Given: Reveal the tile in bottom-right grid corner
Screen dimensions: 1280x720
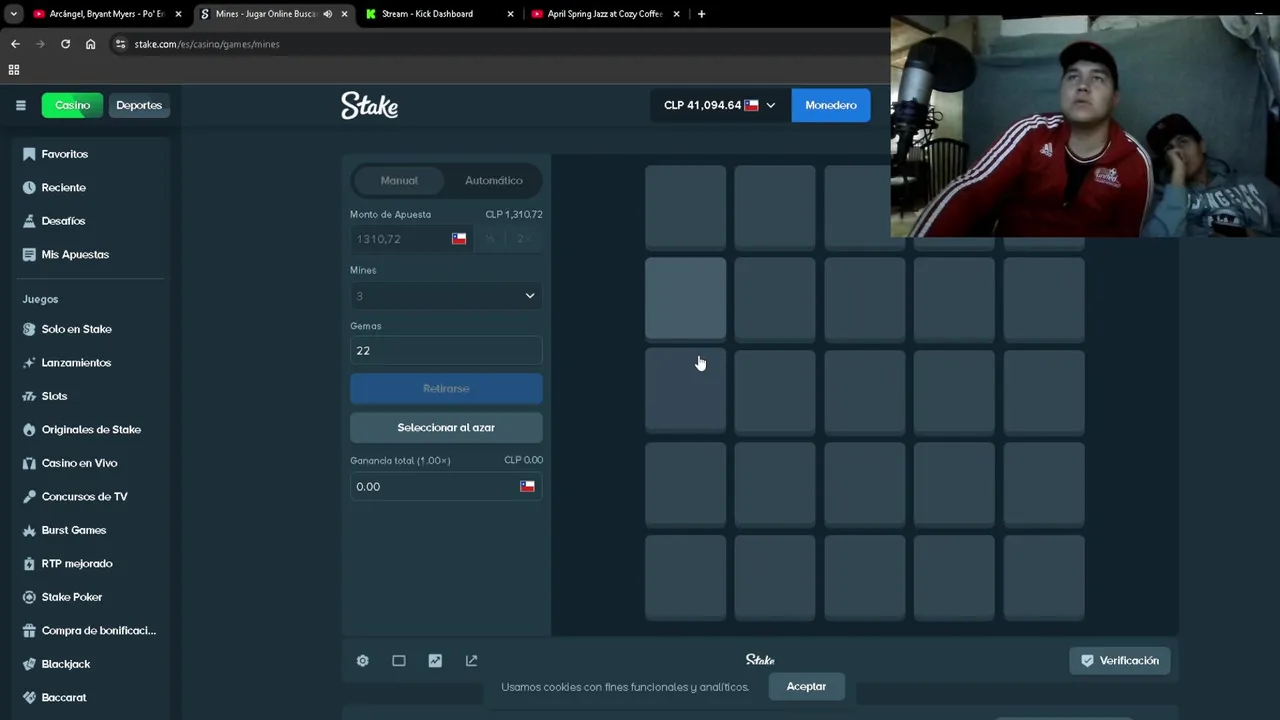Looking at the screenshot, I should (x=1044, y=577).
